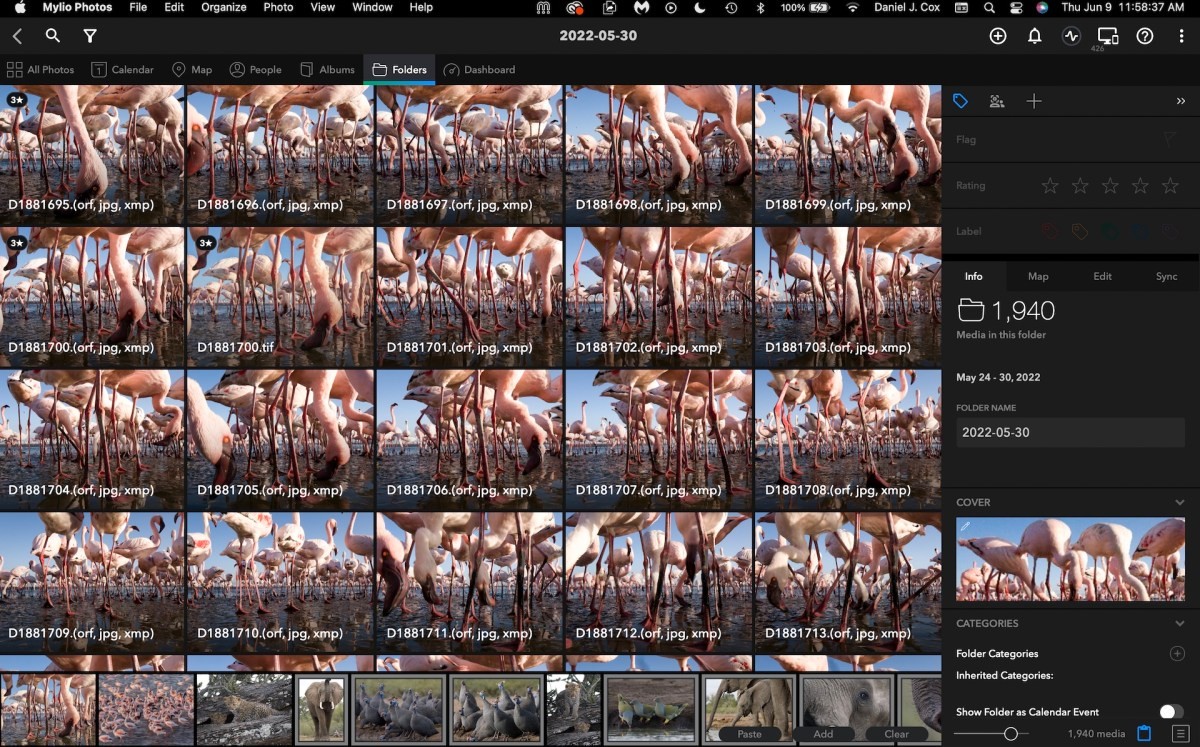Switch to Albums view
This screenshot has width=1200, height=747.
(326, 70)
